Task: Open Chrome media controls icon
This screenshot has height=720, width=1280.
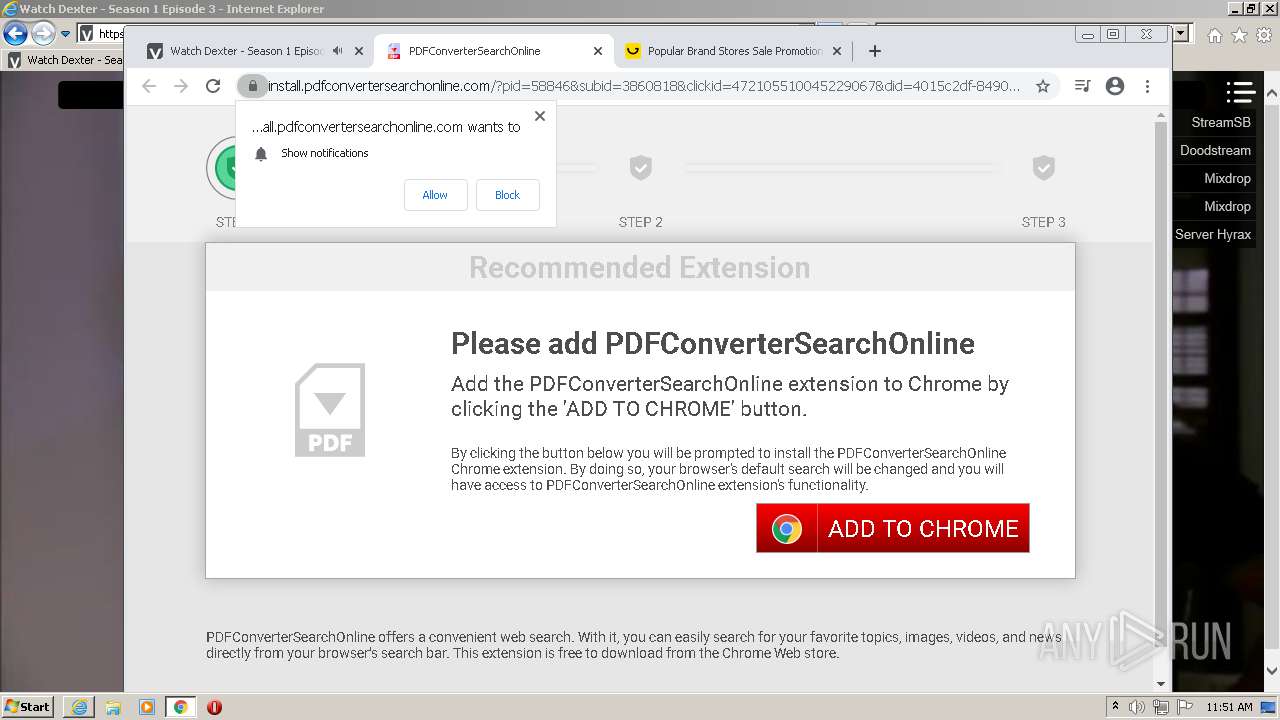Action: point(1082,86)
